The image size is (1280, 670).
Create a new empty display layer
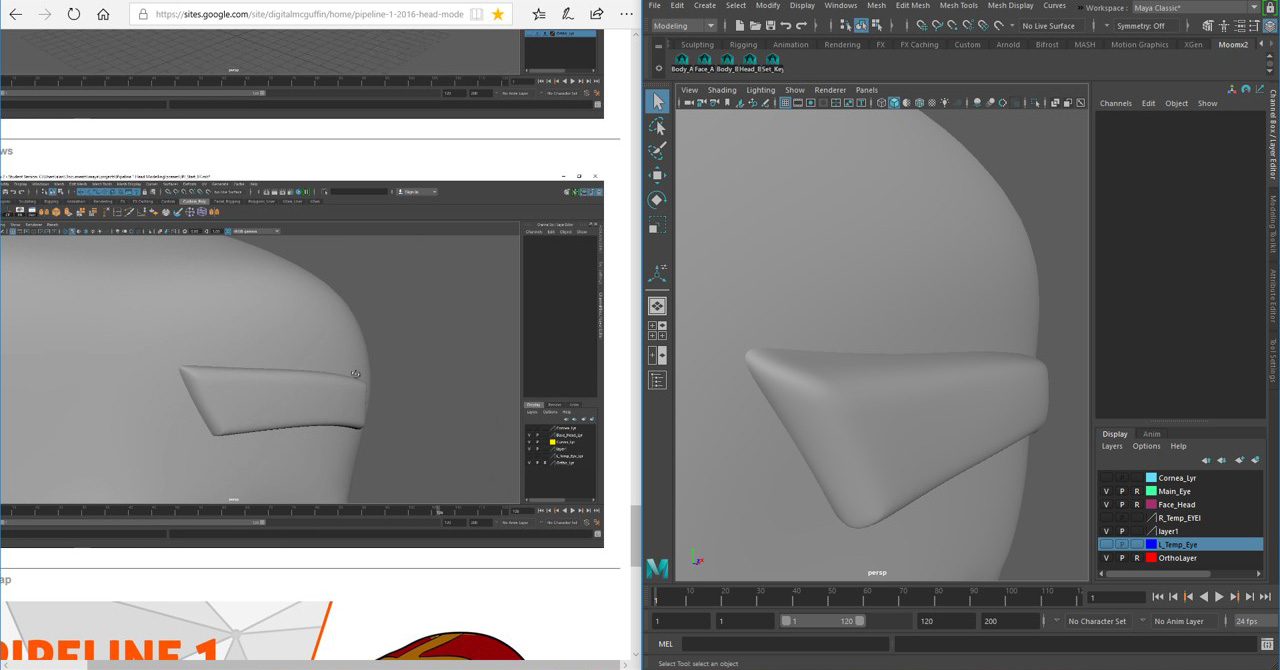pyautogui.click(x=1239, y=460)
